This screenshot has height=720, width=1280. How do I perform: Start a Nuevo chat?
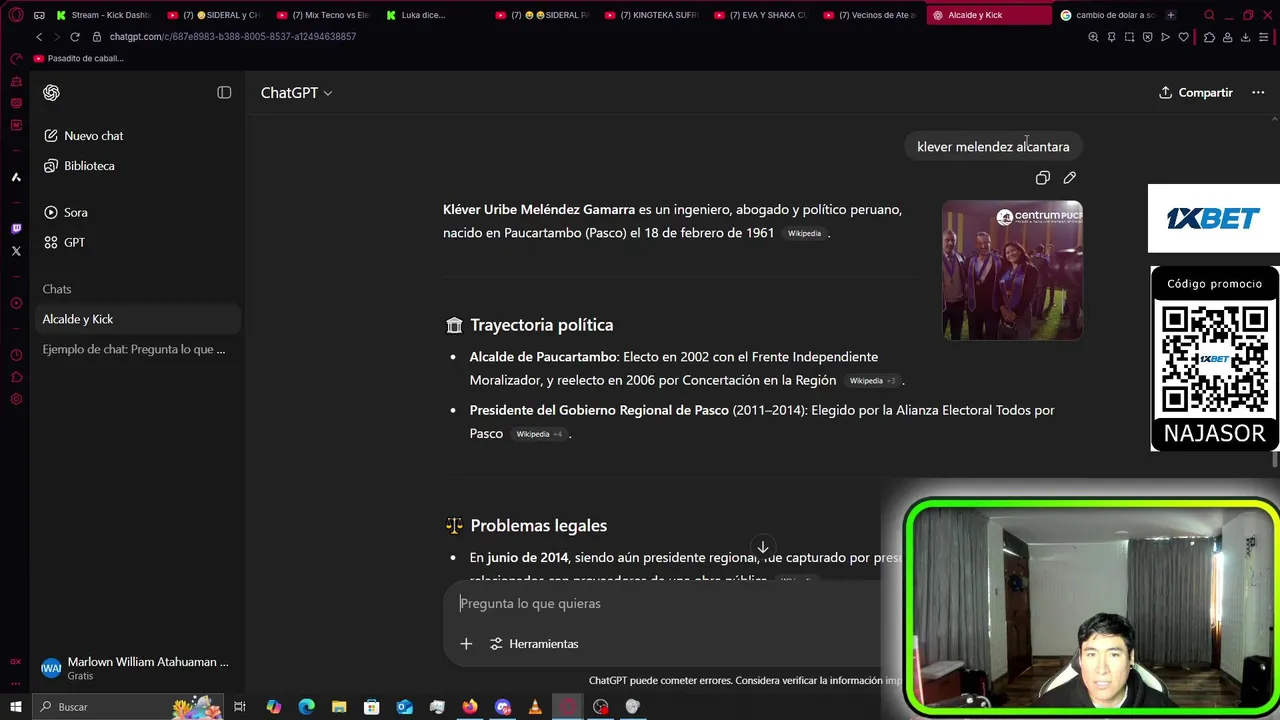[x=84, y=136]
